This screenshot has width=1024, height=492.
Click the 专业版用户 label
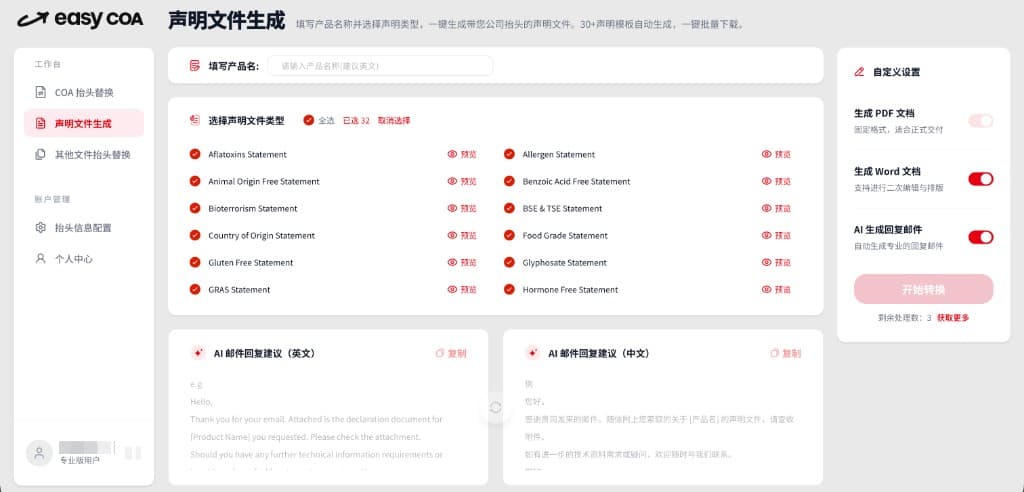[80, 461]
